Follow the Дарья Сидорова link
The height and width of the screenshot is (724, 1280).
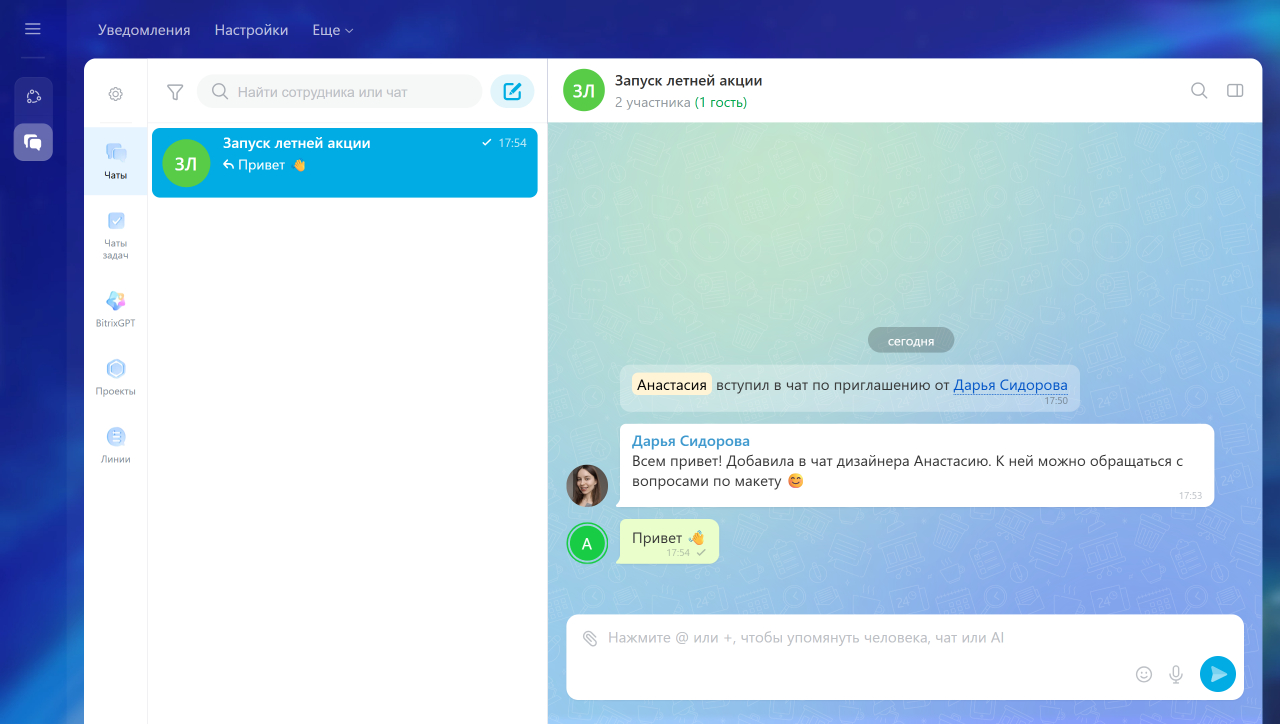coord(1010,385)
